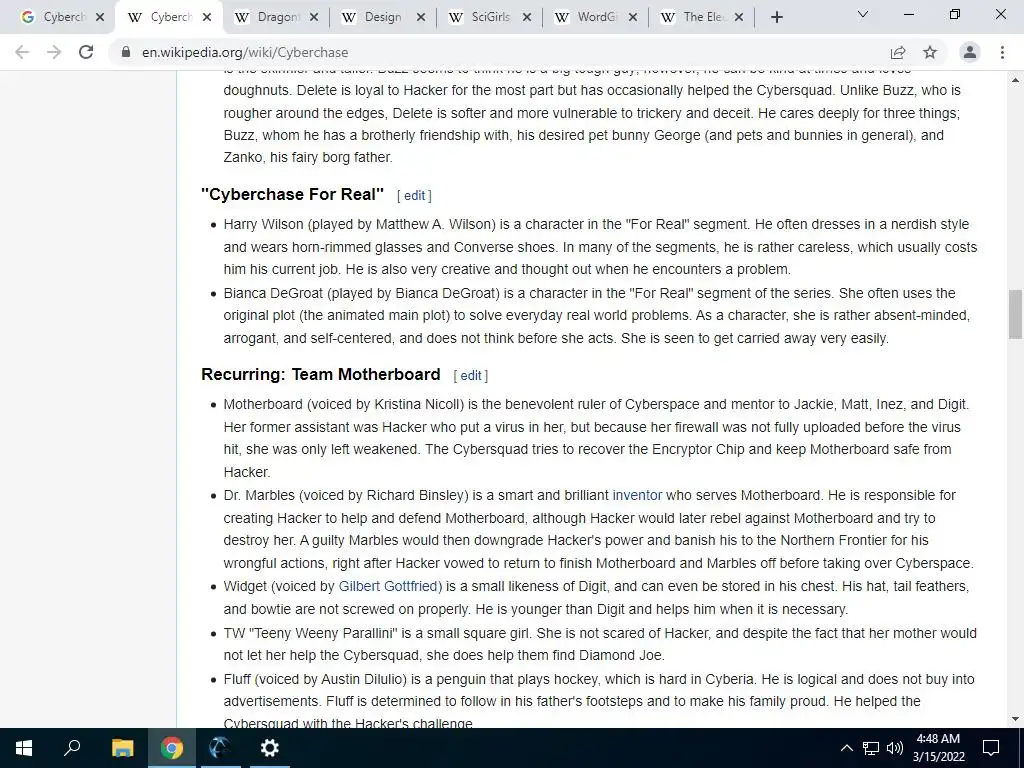Click the "Recurring: Team Motherboard" heading
1024x768 pixels.
pos(321,374)
